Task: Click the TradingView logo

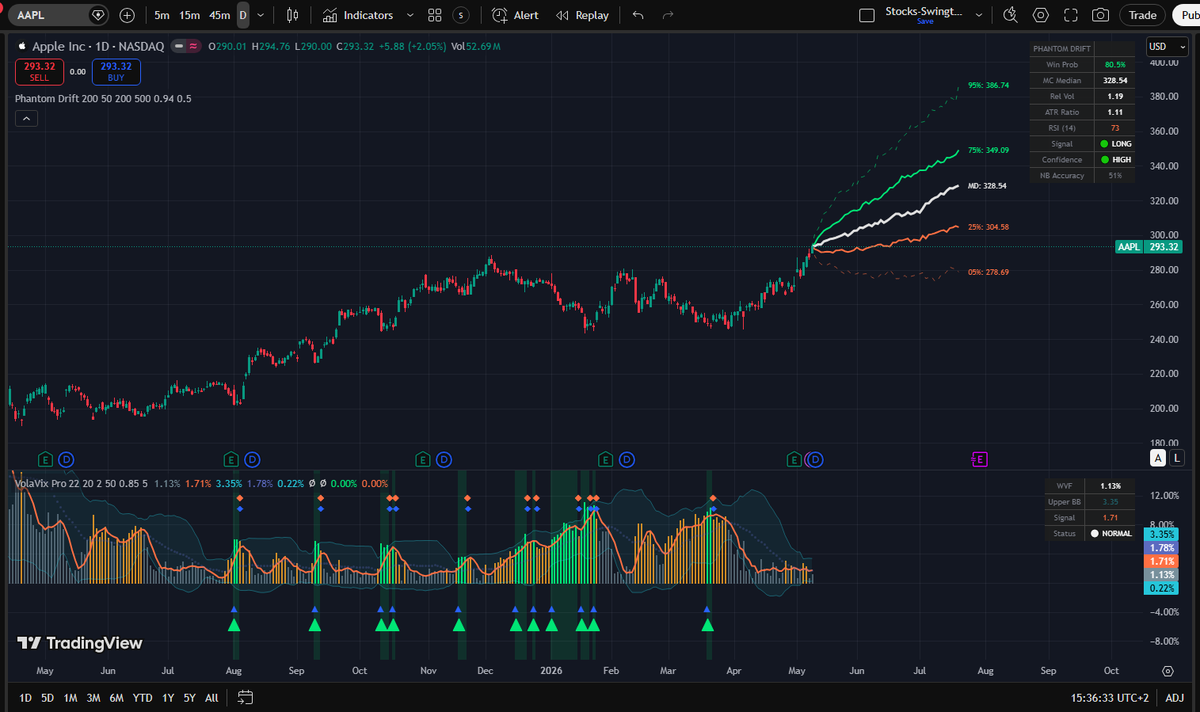Action: pyautogui.click(x=80, y=643)
